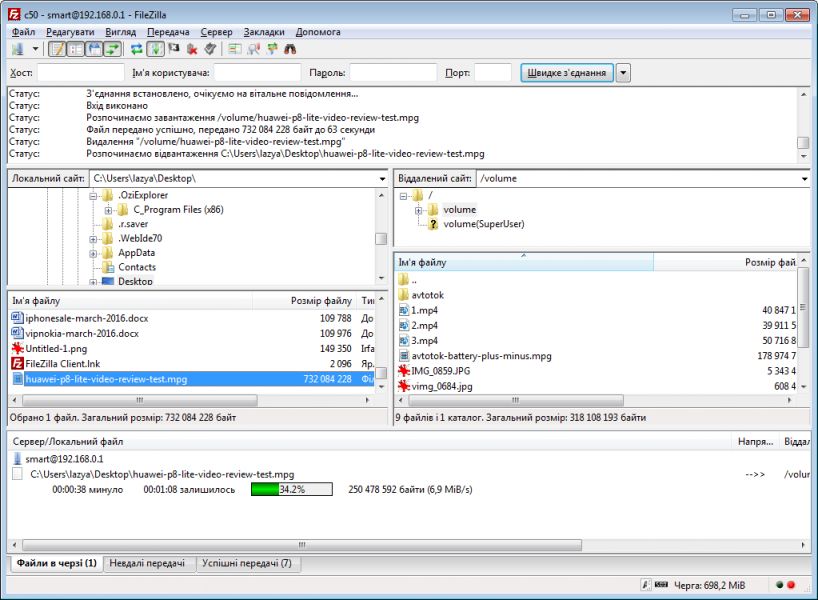
Task: Click the reconnect to last server icon
Action: pos(209,49)
